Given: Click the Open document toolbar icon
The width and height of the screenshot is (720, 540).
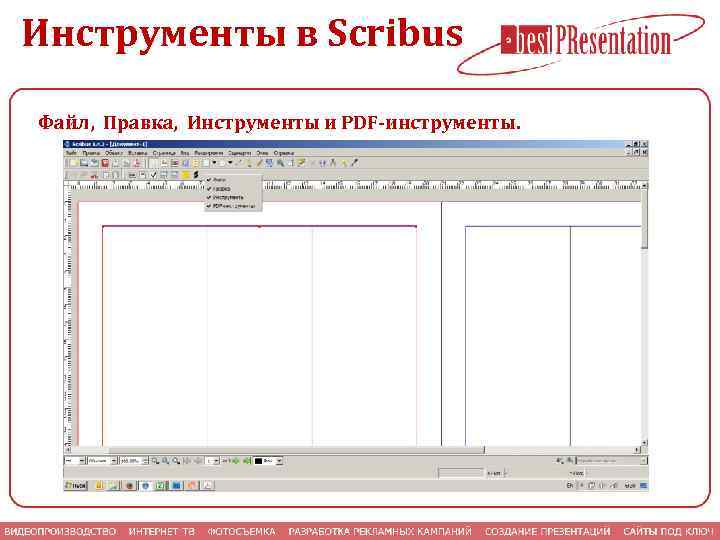Looking at the screenshot, I should coord(84,163).
